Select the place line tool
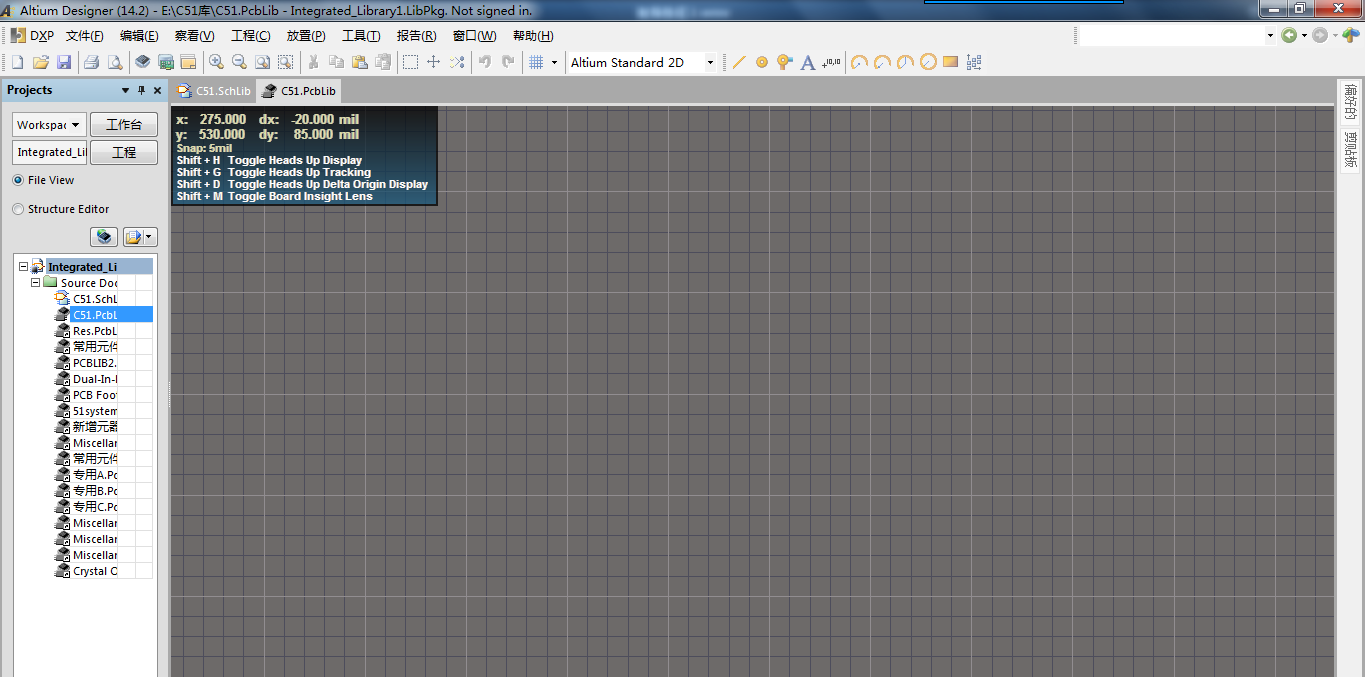This screenshot has width=1365, height=677. pos(739,62)
